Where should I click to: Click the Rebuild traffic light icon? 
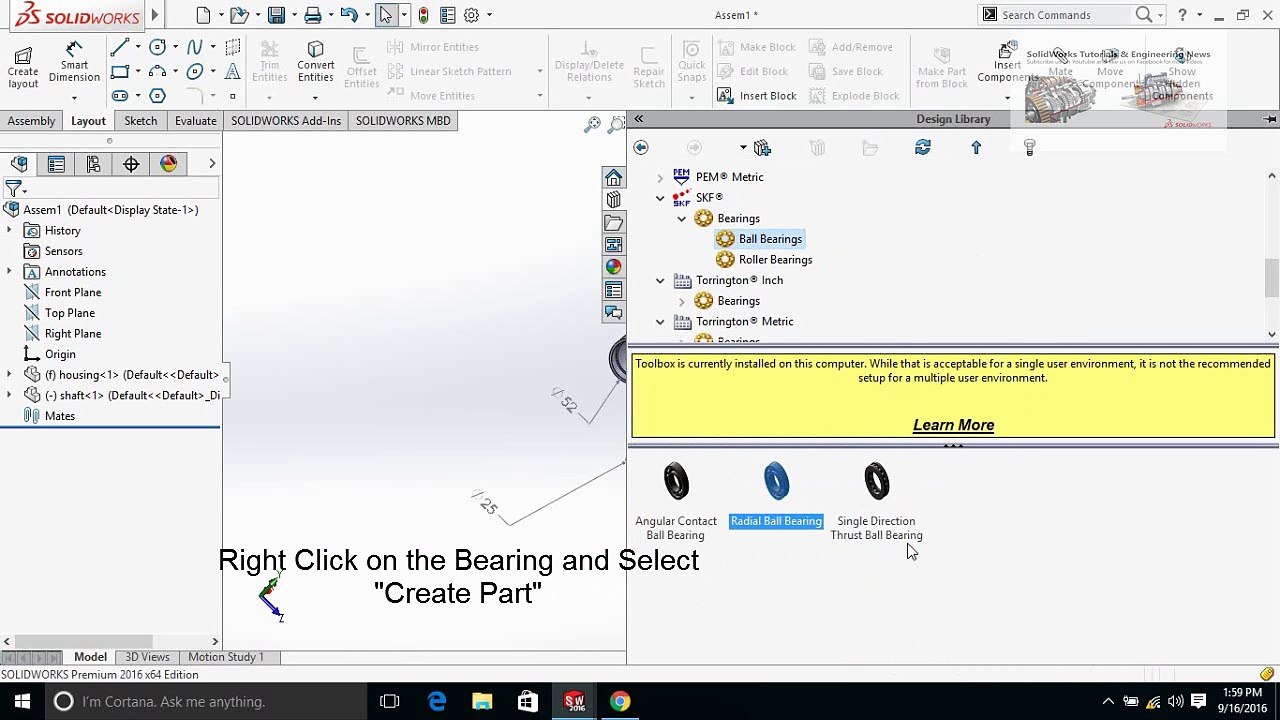click(x=424, y=15)
